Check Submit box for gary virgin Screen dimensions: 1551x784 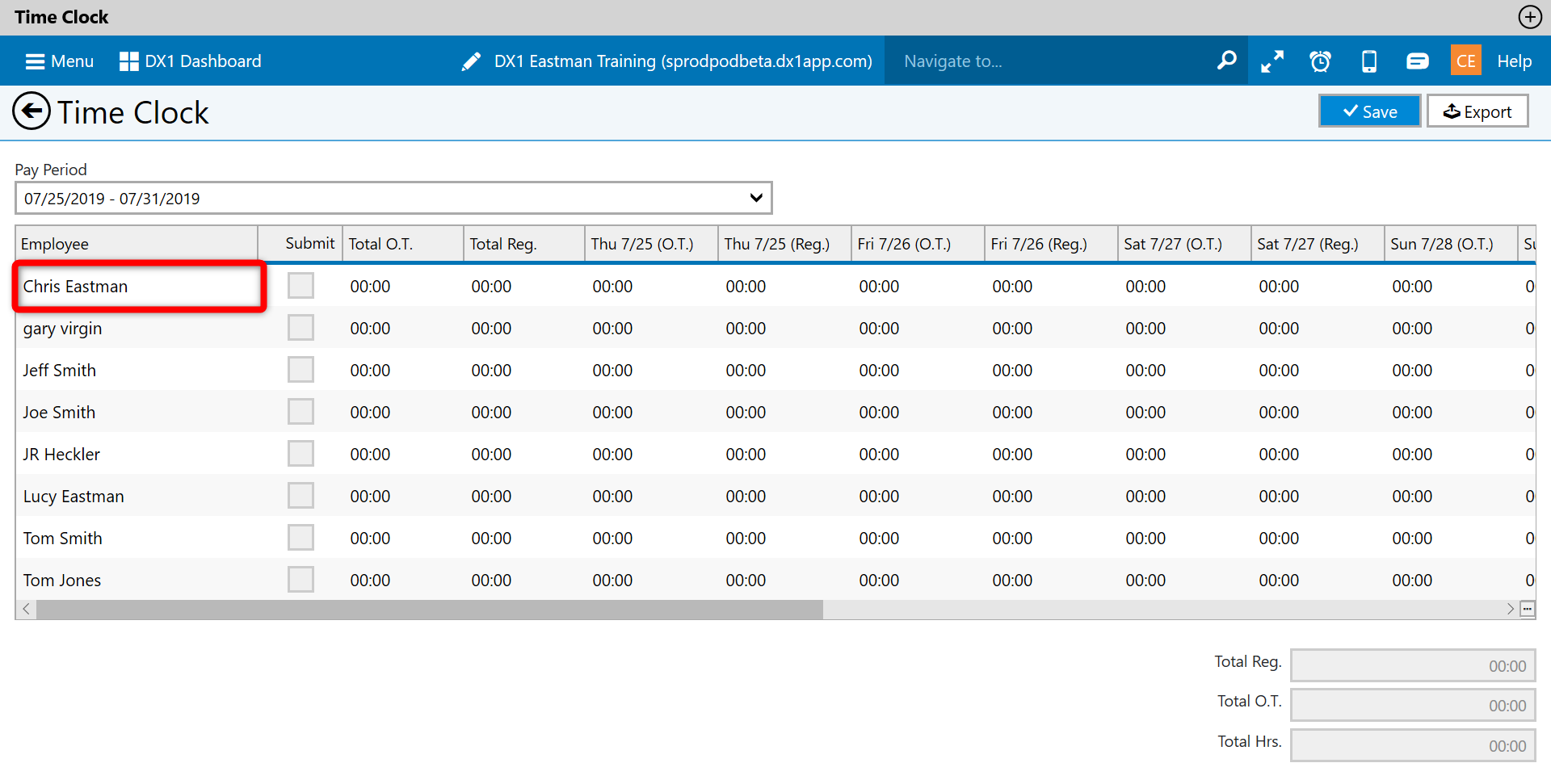pyautogui.click(x=301, y=327)
